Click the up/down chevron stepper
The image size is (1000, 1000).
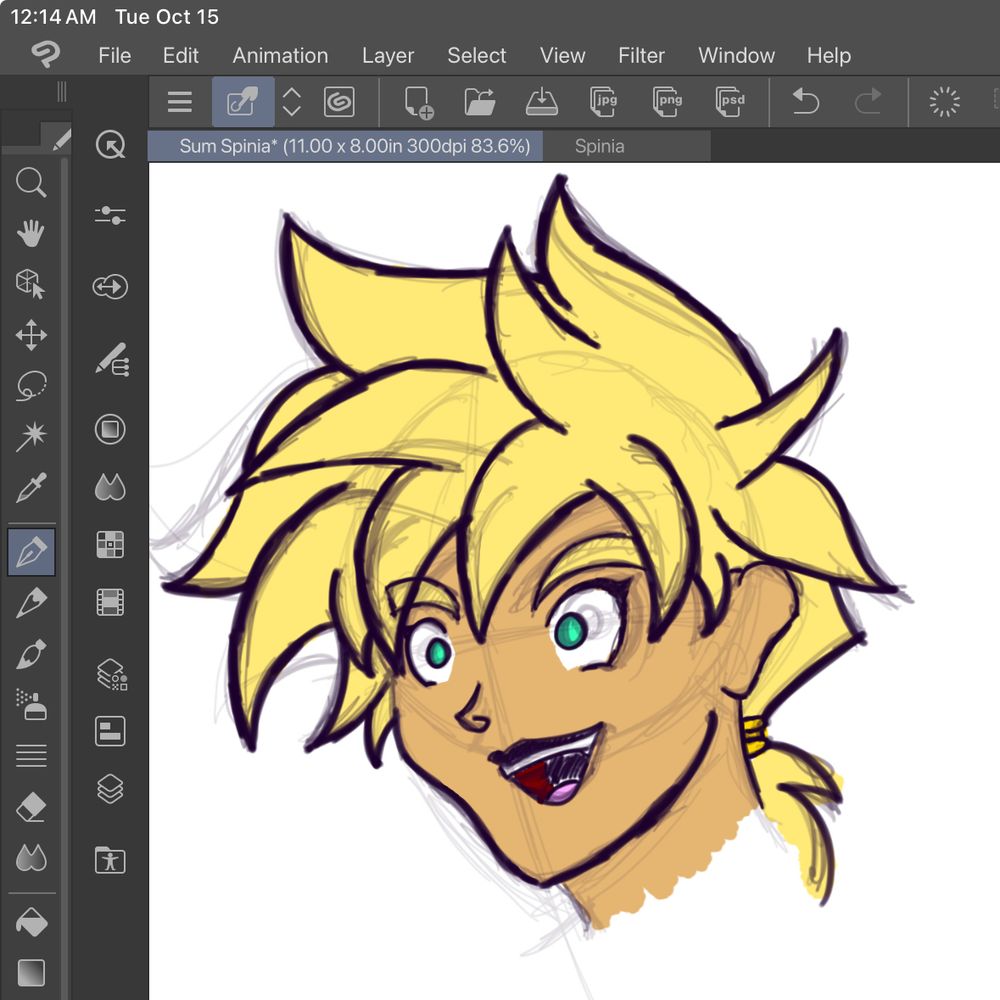291,101
